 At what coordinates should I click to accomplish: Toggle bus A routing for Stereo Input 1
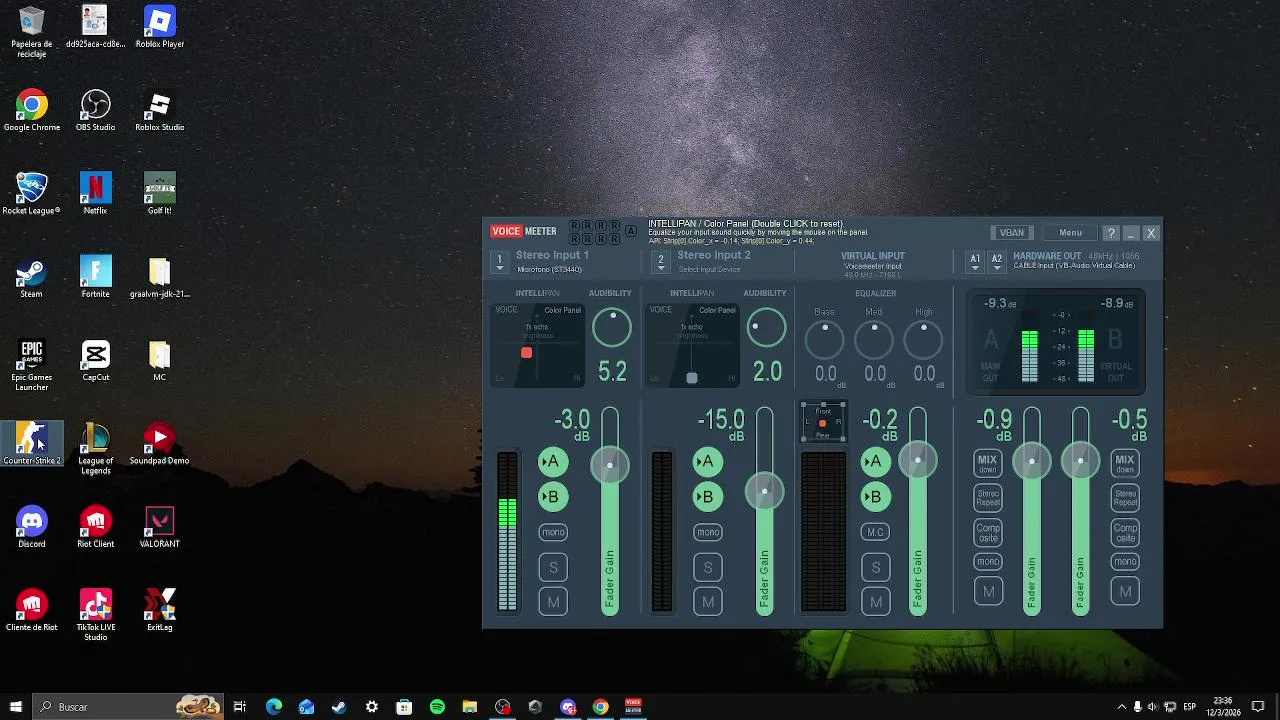(553, 462)
